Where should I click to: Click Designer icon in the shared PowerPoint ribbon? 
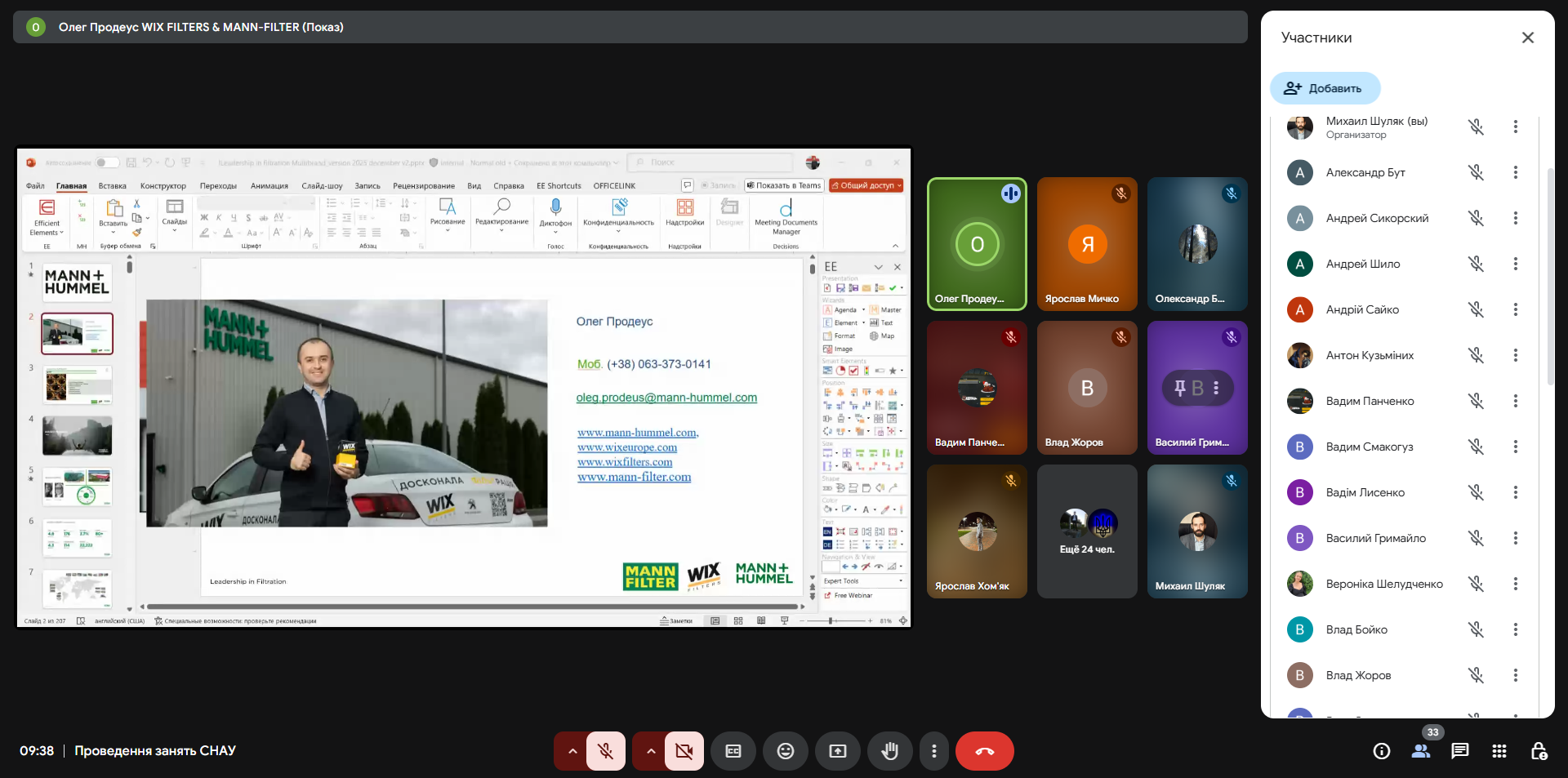click(729, 207)
